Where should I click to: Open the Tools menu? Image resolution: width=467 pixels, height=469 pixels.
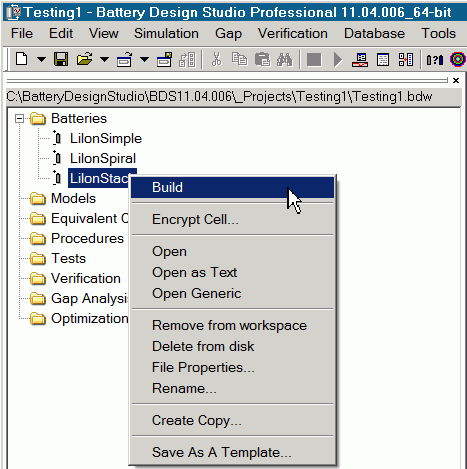(438, 33)
